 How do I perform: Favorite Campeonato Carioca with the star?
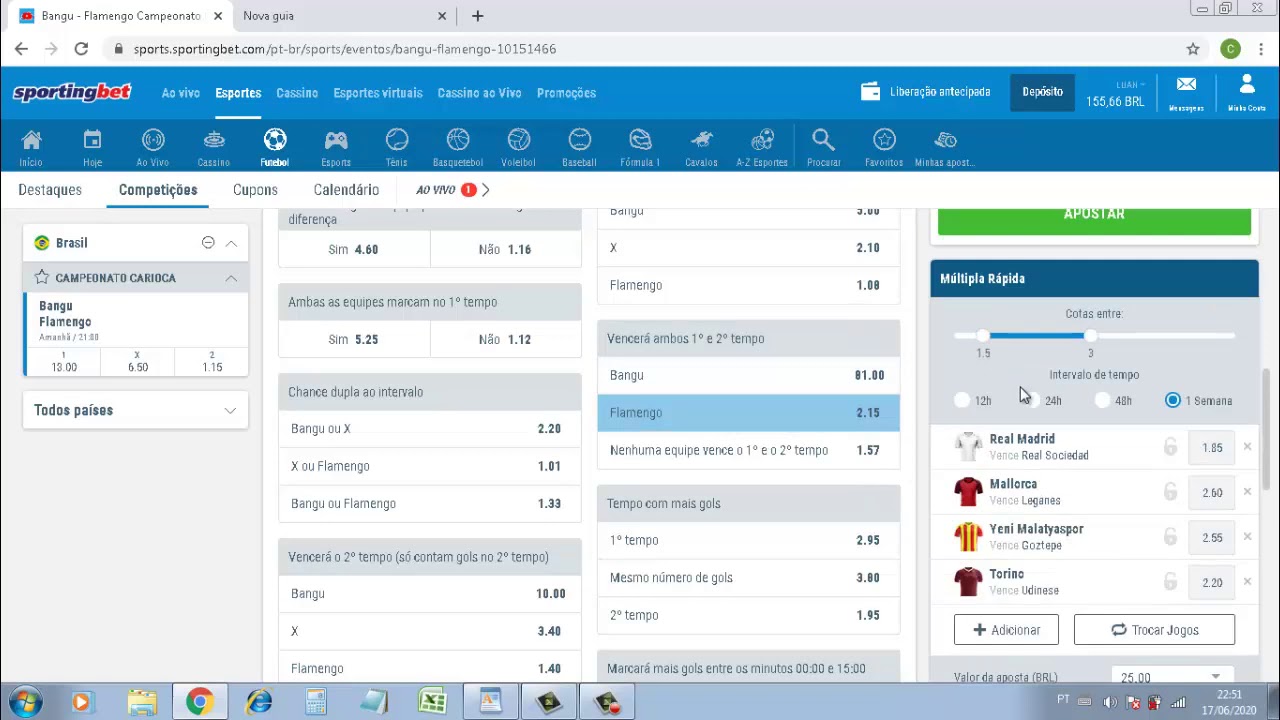pyautogui.click(x=41, y=277)
